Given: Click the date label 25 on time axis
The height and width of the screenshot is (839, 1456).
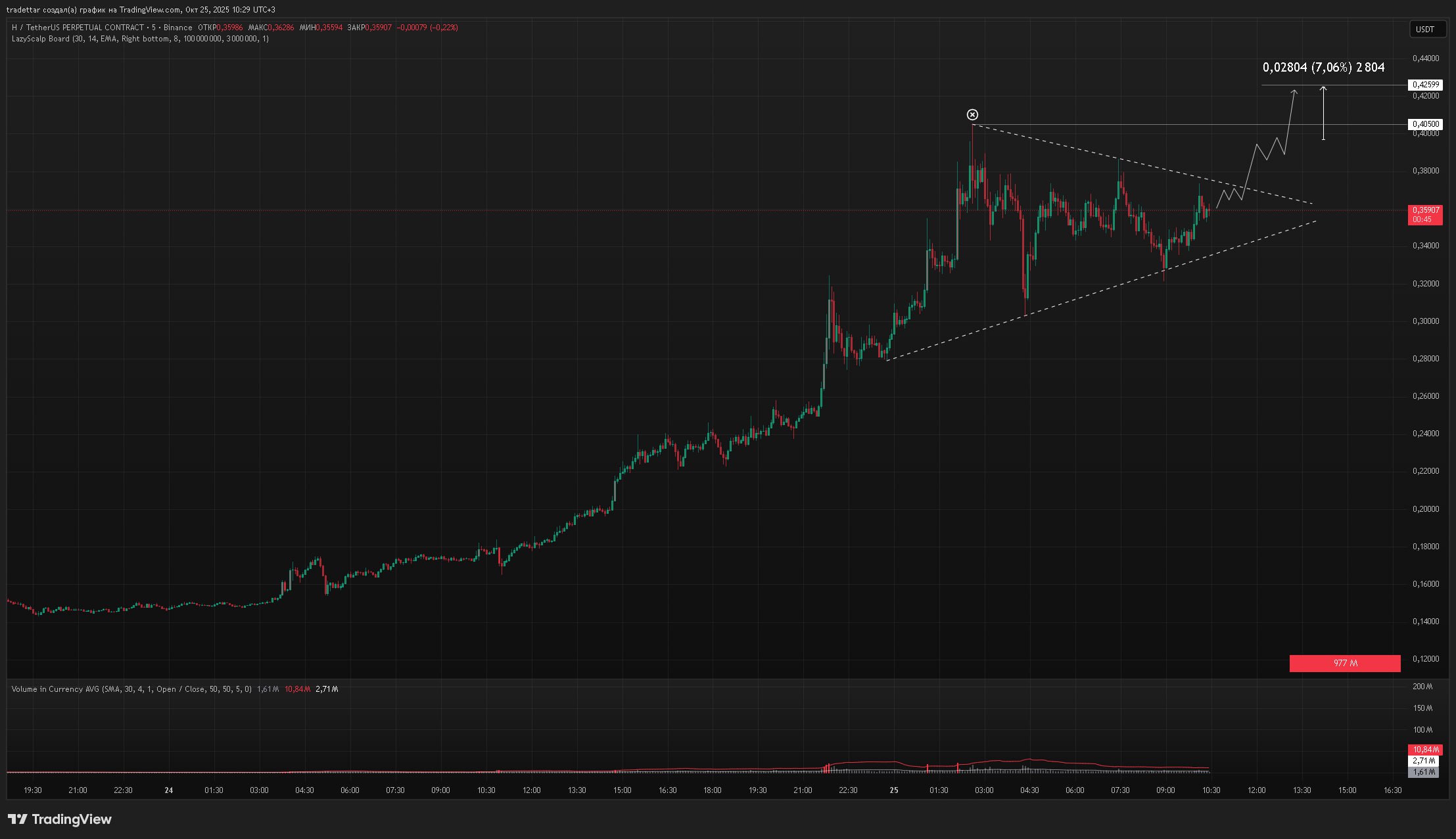Looking at the screenshot, I should point(893,790).
